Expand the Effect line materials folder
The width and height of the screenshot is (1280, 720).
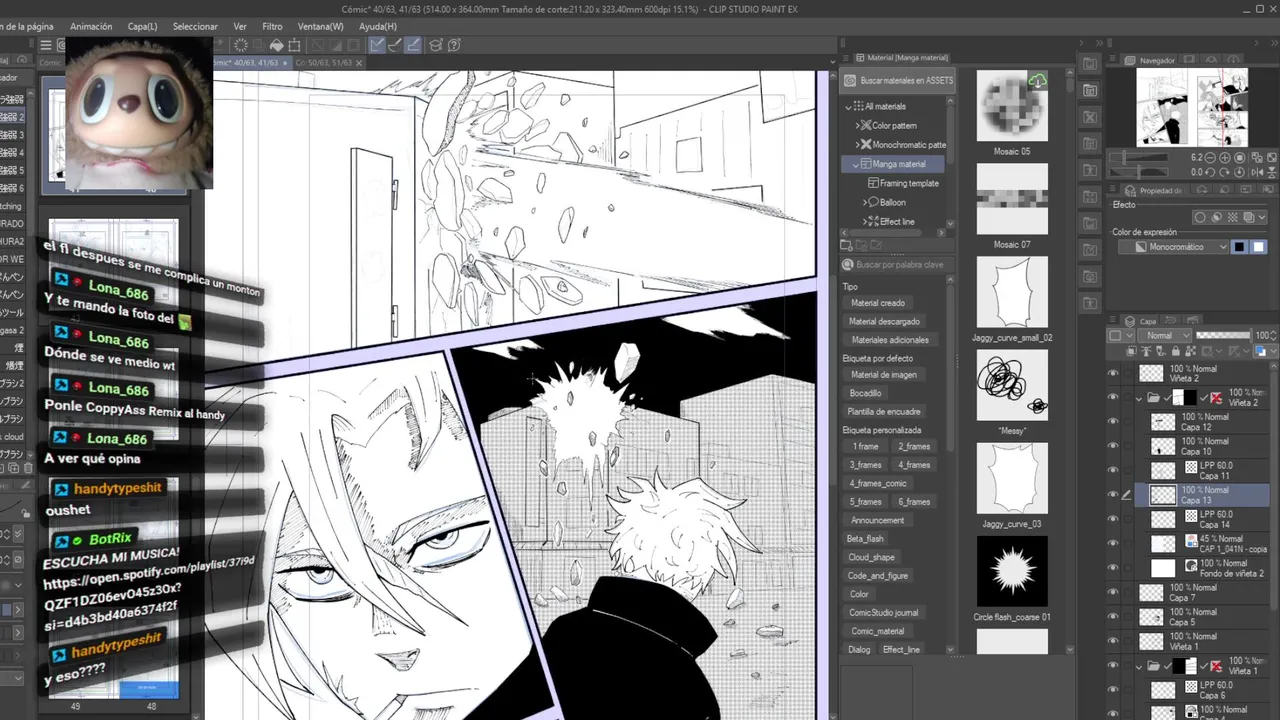click(x=865, y=221)
